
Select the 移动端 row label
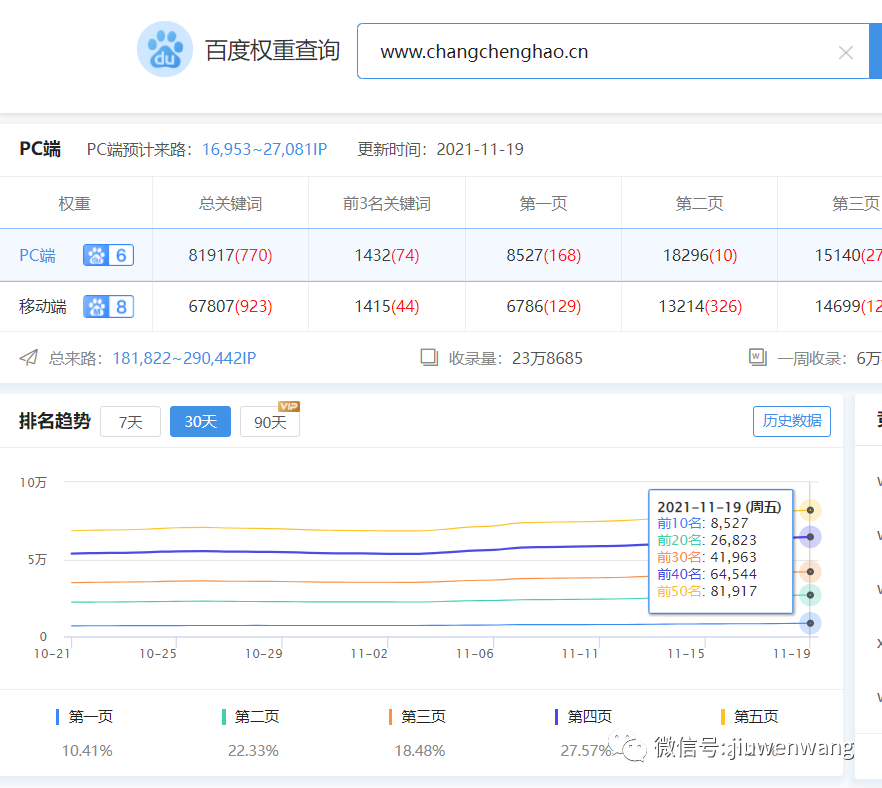point(43,307)
